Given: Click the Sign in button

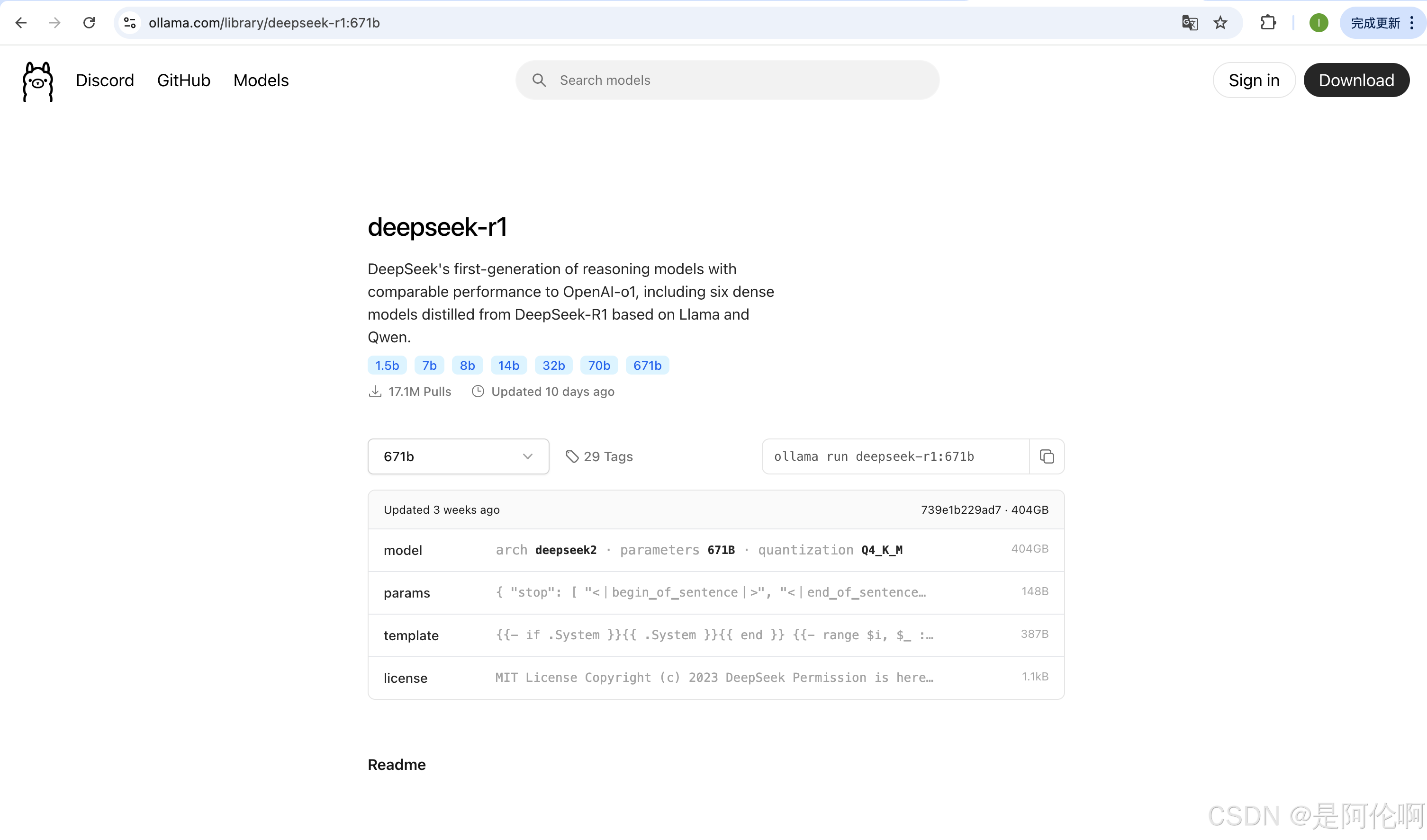Looking at the screenshot, I should 1253,80.
